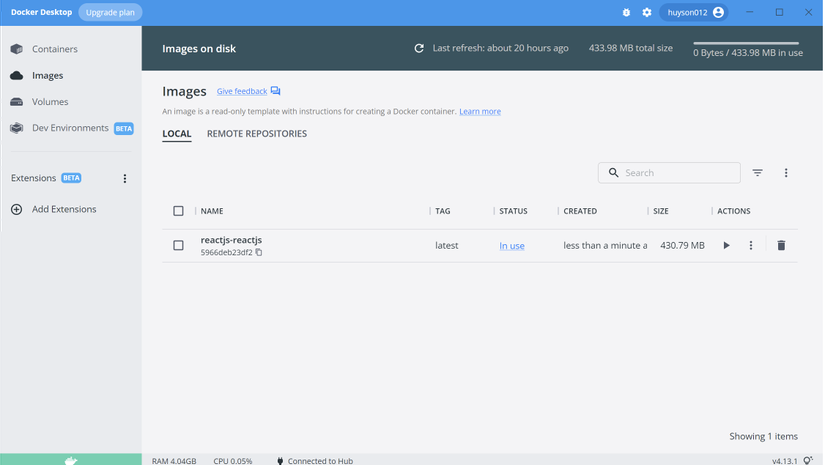
Task: Click the latest tag cell
Action: click(x=447, y=246)
